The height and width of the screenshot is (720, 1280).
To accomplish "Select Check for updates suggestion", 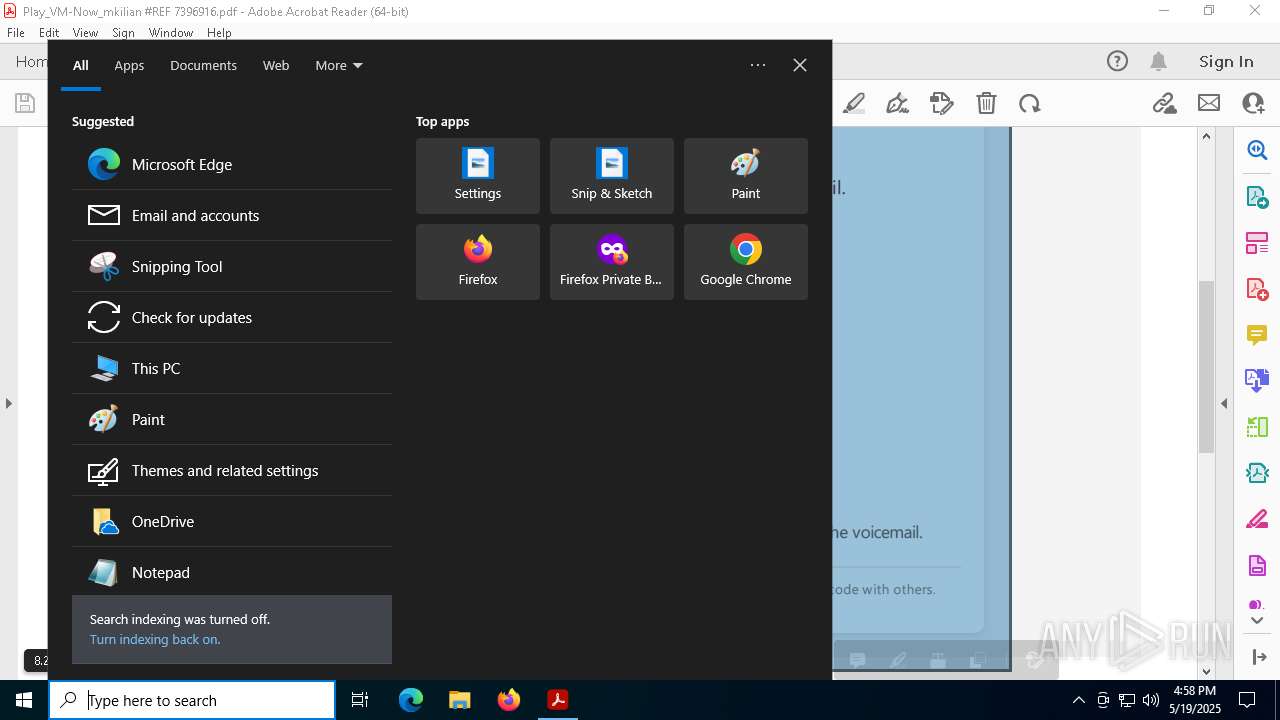I will pyautogui.click(x=231, y=317).
